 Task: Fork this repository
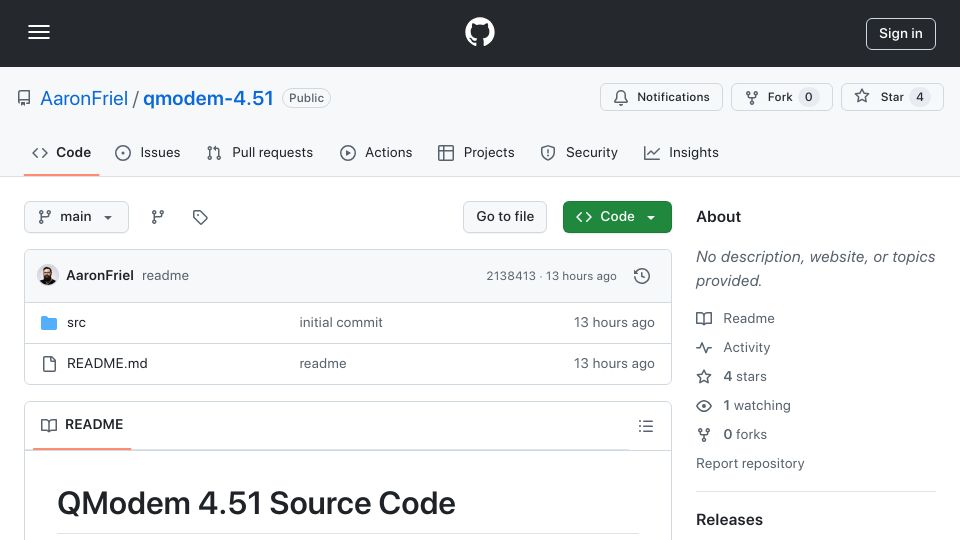tap(782, 97)
